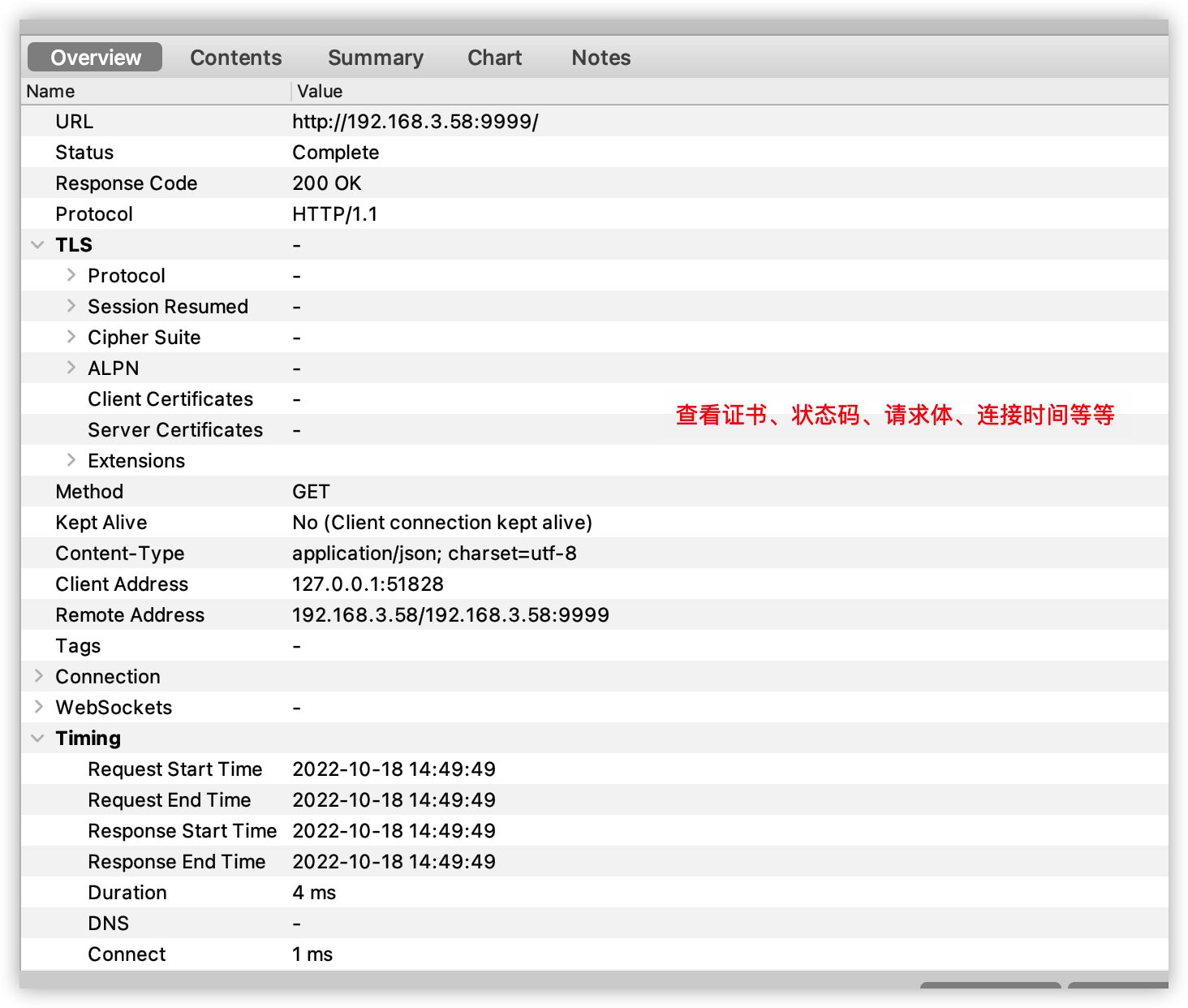Click the Value column header

pos(730,91)
